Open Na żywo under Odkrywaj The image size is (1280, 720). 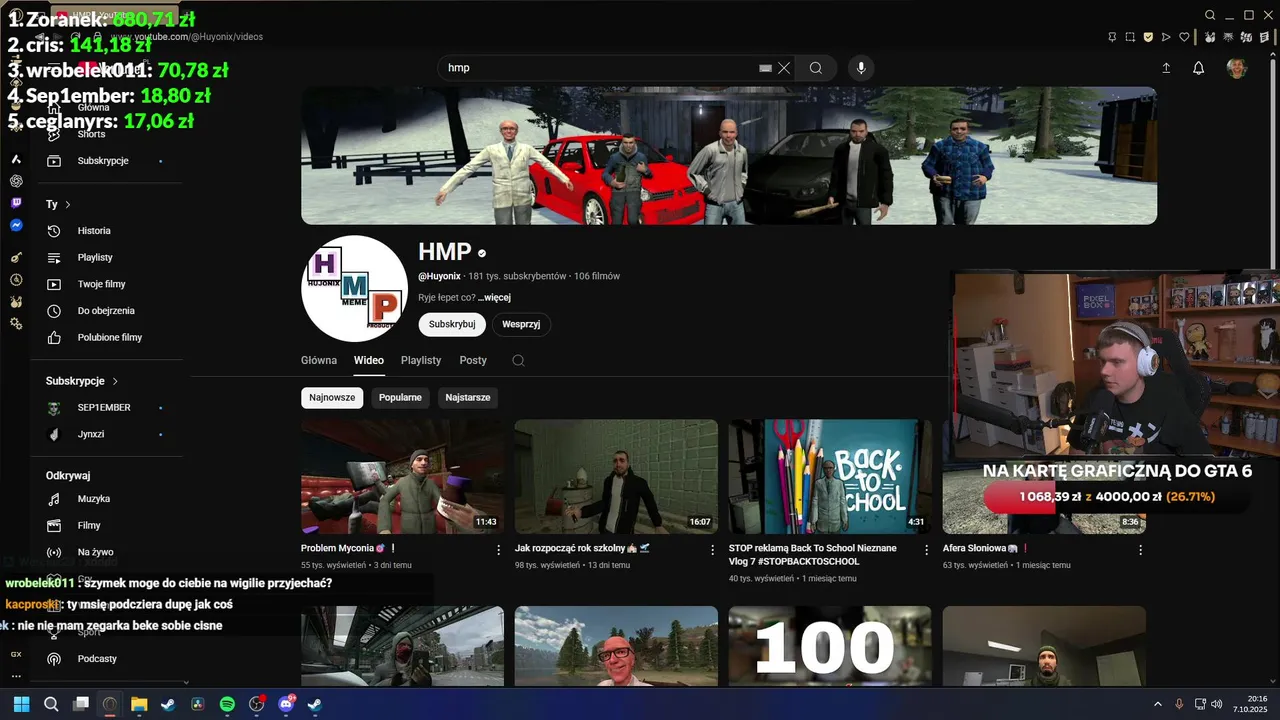[x=106, y=552]
